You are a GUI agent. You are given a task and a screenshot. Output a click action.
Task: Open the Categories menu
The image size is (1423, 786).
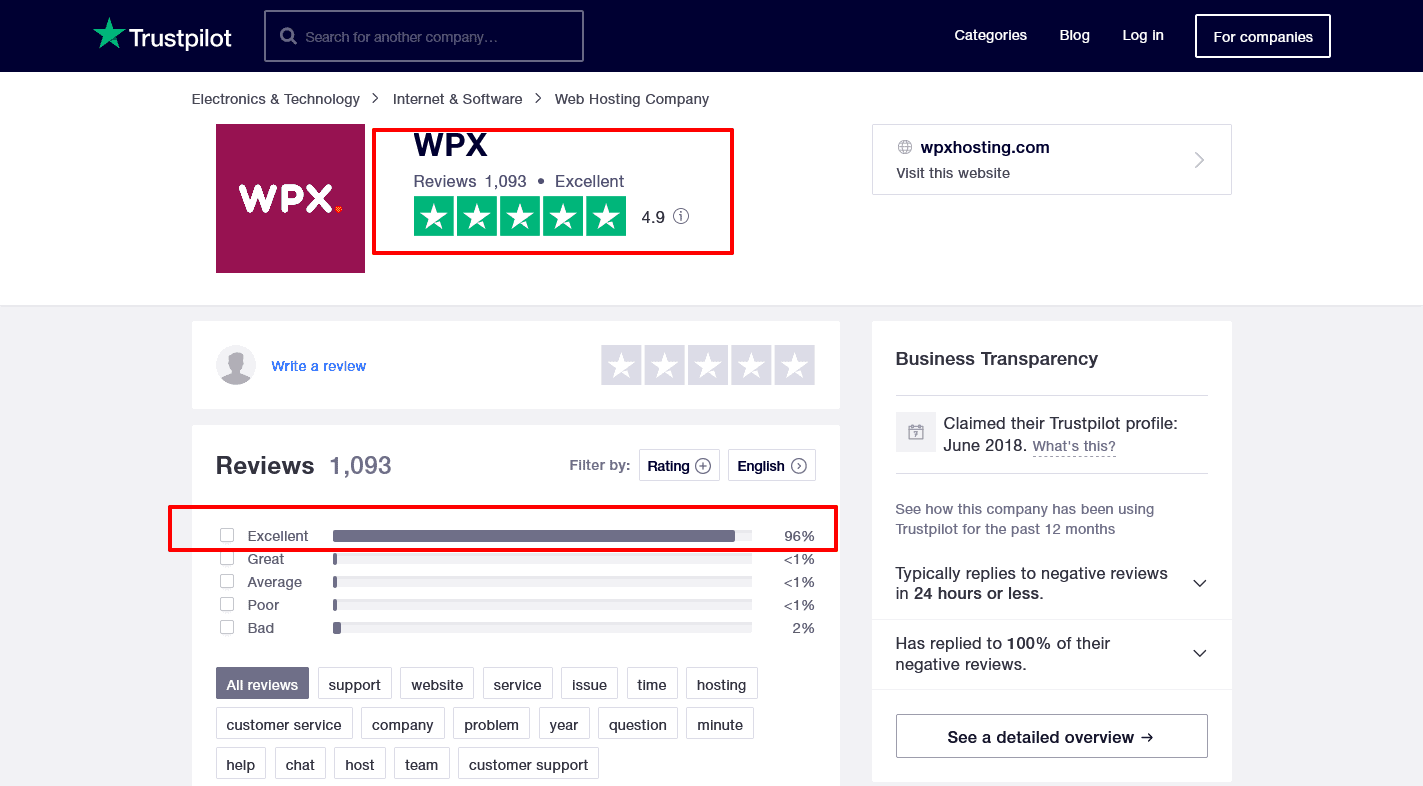pos(990,35)
